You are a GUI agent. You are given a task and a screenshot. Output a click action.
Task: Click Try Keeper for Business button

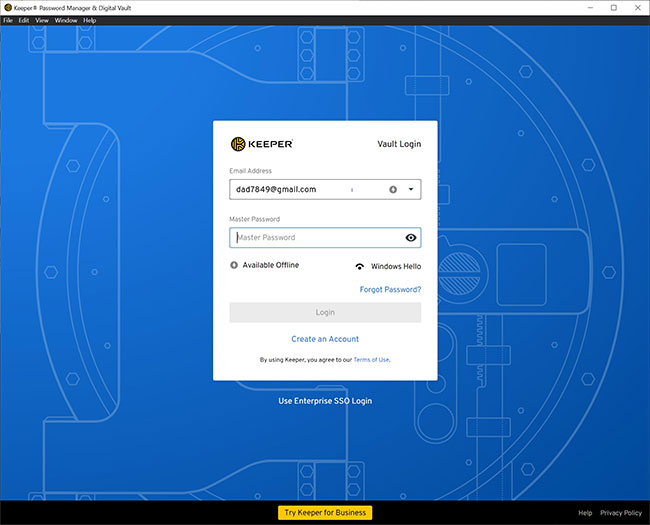click(325, 513)
